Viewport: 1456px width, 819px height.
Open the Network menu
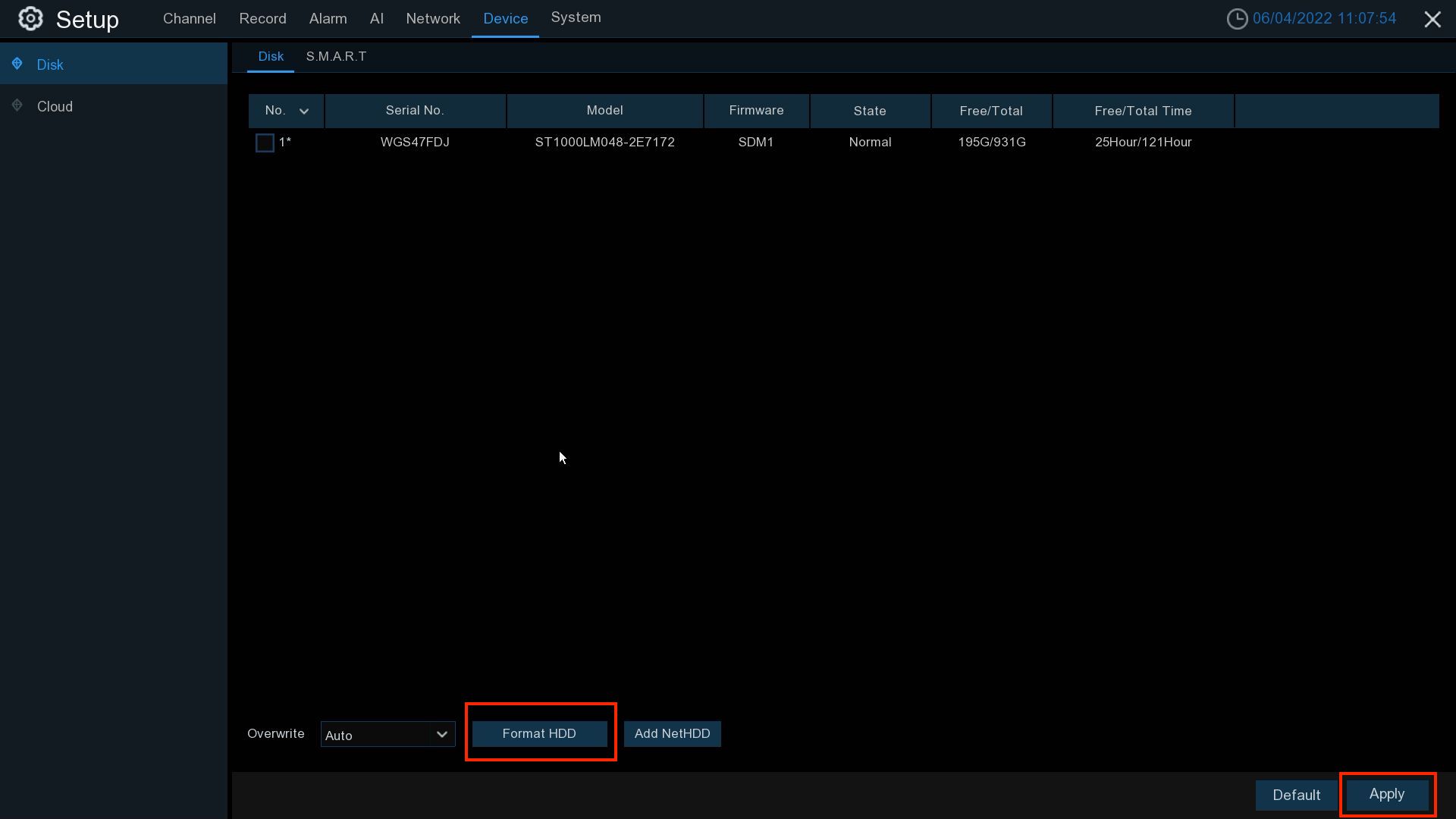pyautogui.click(x=432, y=19)
